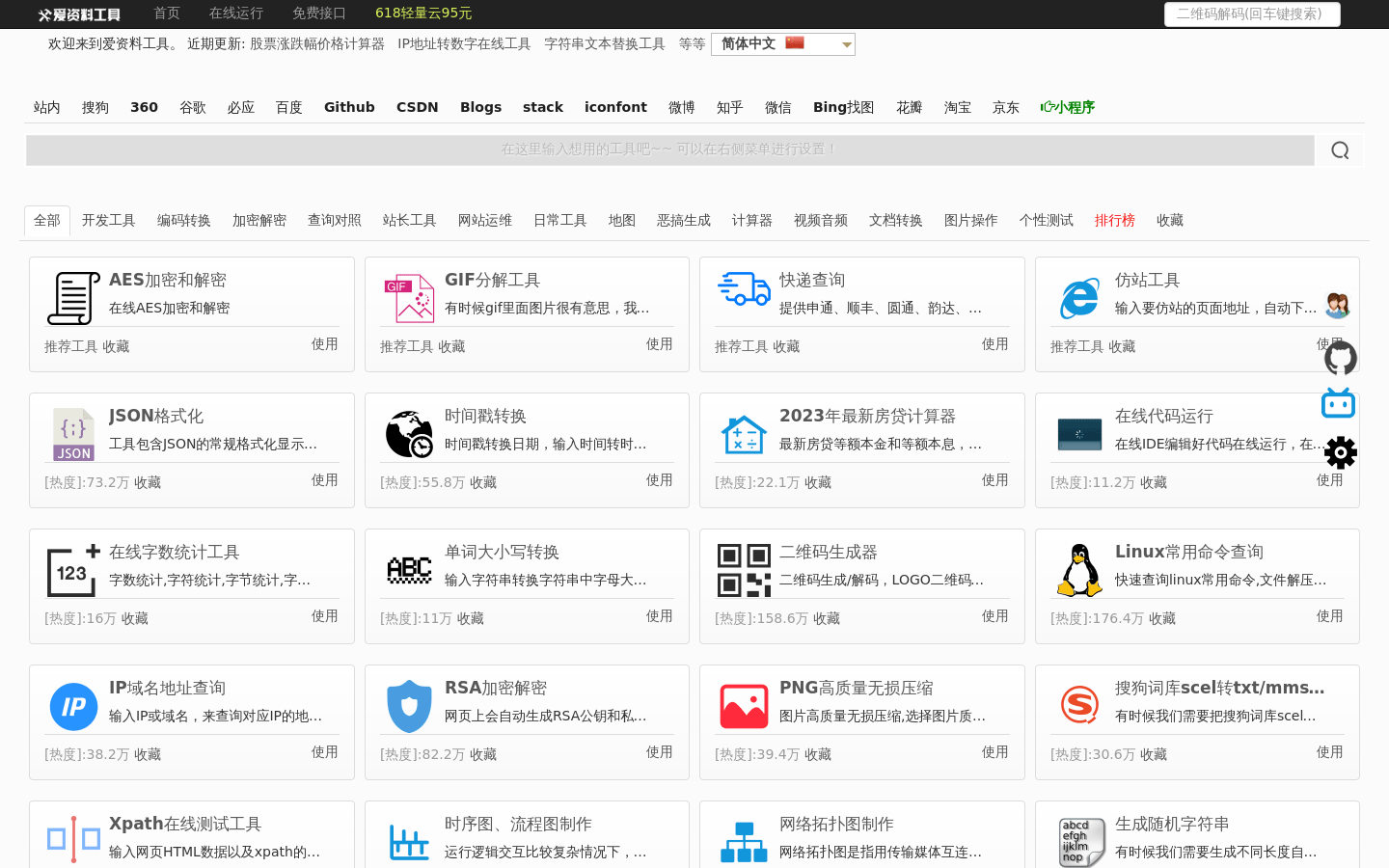This screenshot has width=1389, height=868.
Task: Click the Linux penguin icon
Action: (x=1079, y=570)
